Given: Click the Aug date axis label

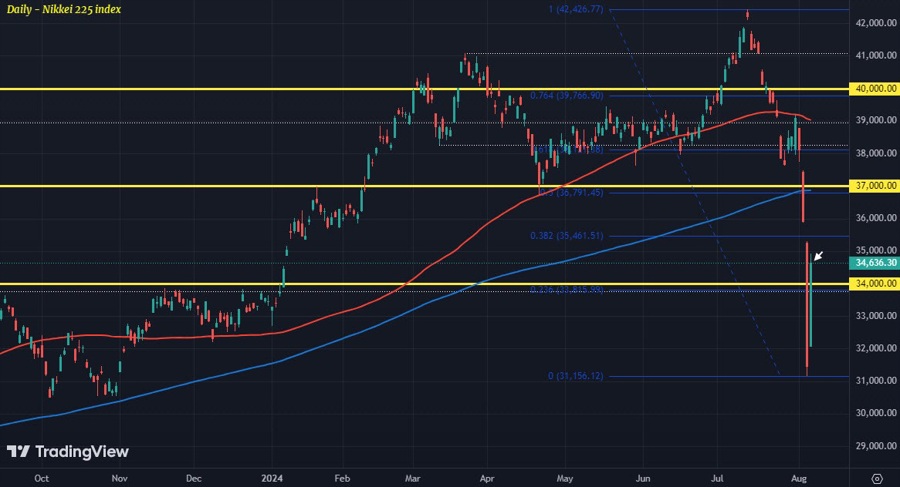Looking at the screenshot, I should (800, 478).
